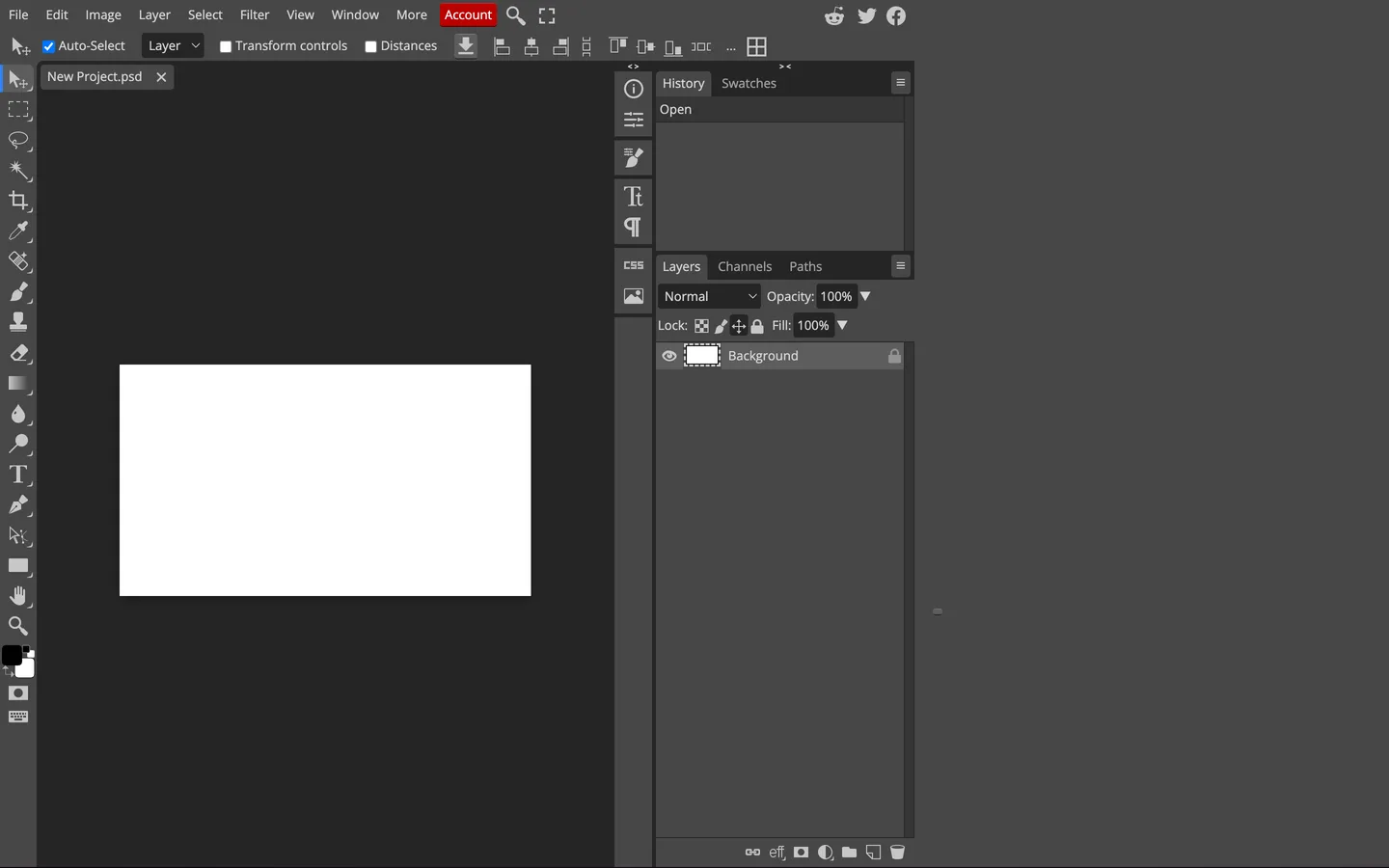Open the Layers panel options menu
Screen dimensions: 1389x868
[x=901, y=266]
